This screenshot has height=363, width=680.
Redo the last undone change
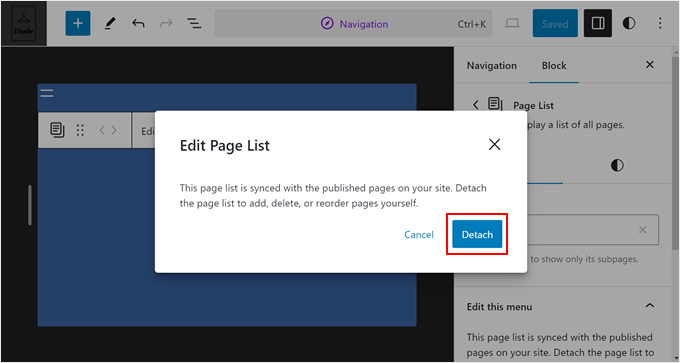(x=166, y=23)
